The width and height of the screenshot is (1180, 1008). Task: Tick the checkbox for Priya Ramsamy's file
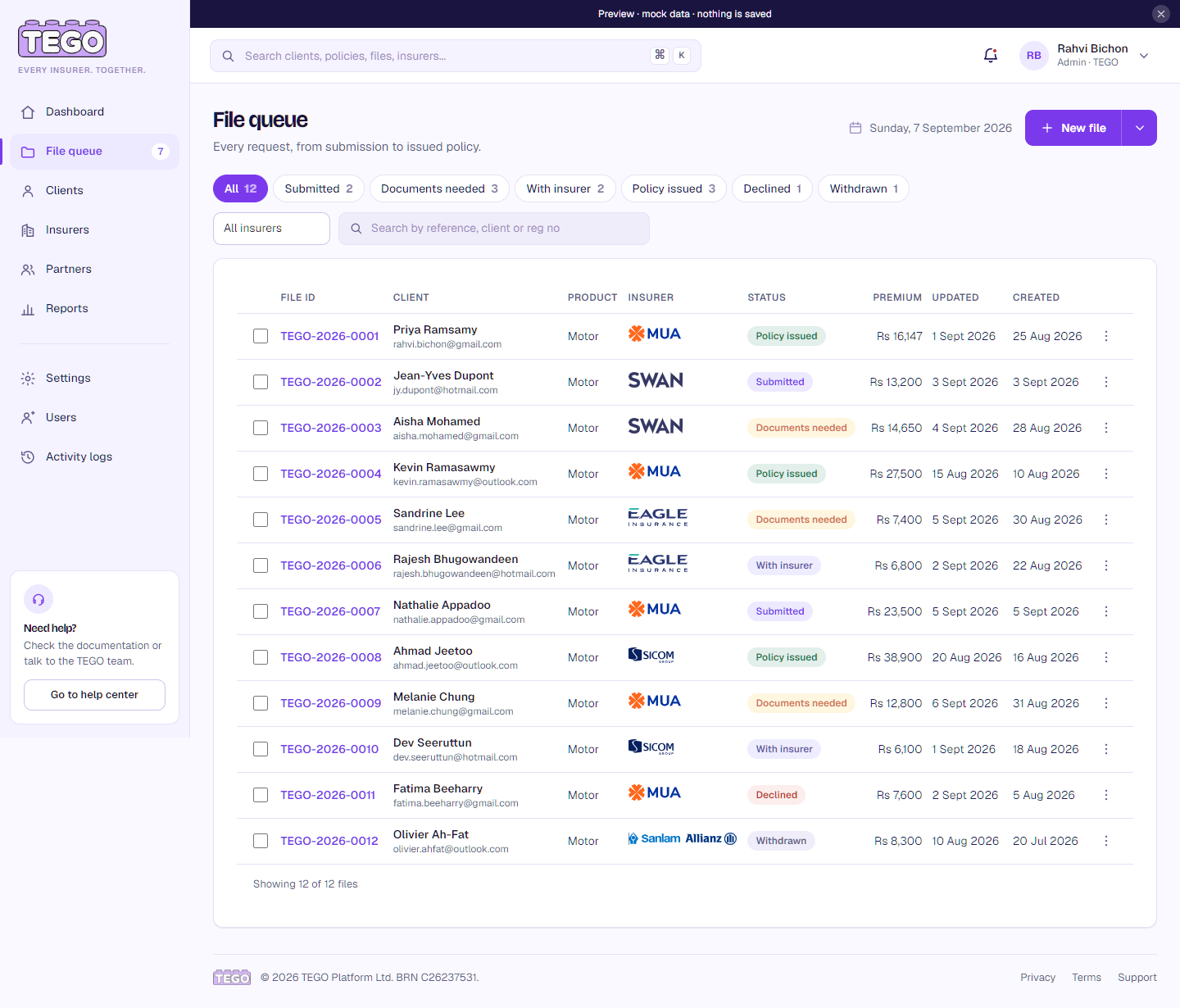coord(261,336)
